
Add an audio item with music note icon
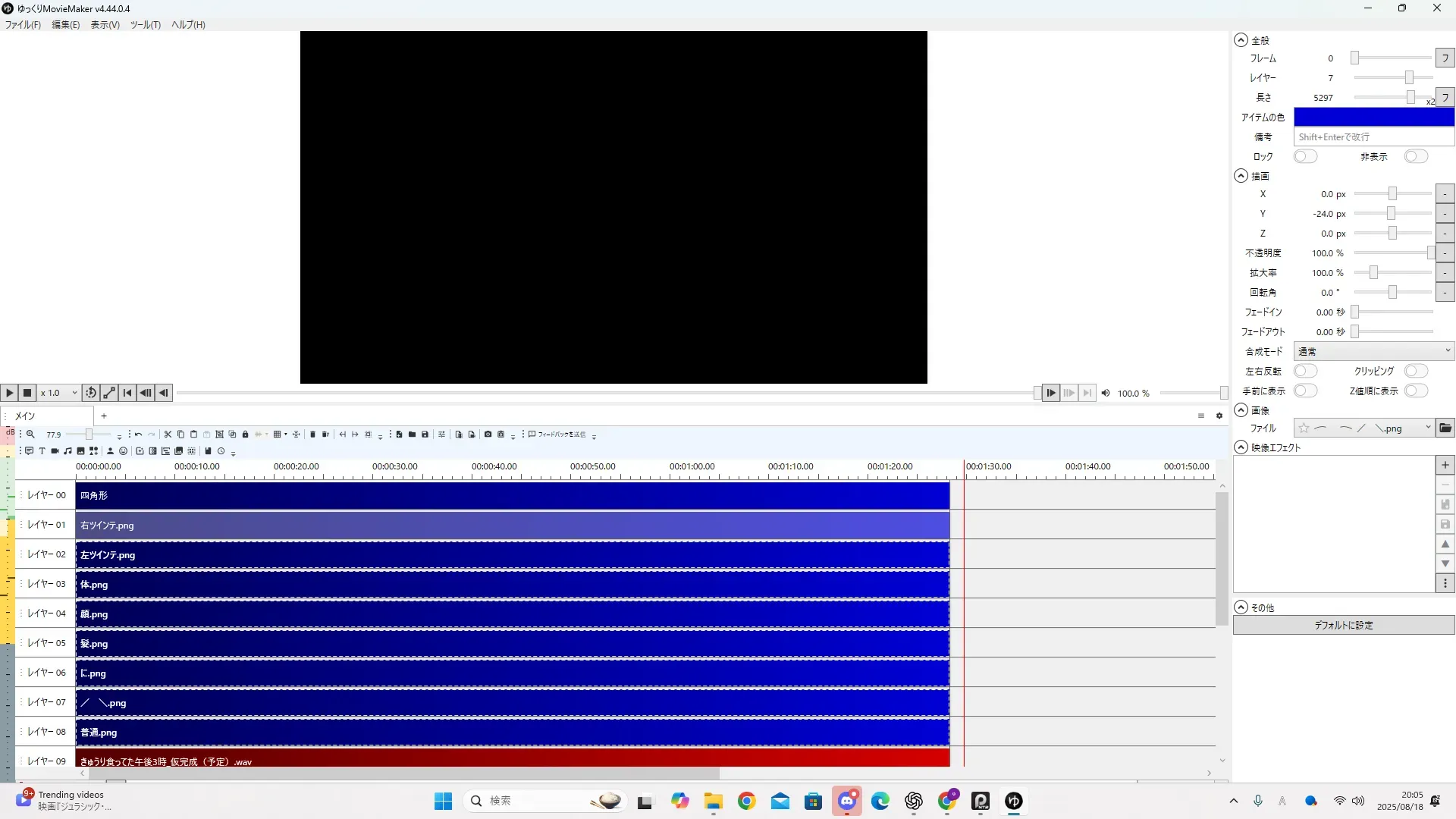(67, 451)
